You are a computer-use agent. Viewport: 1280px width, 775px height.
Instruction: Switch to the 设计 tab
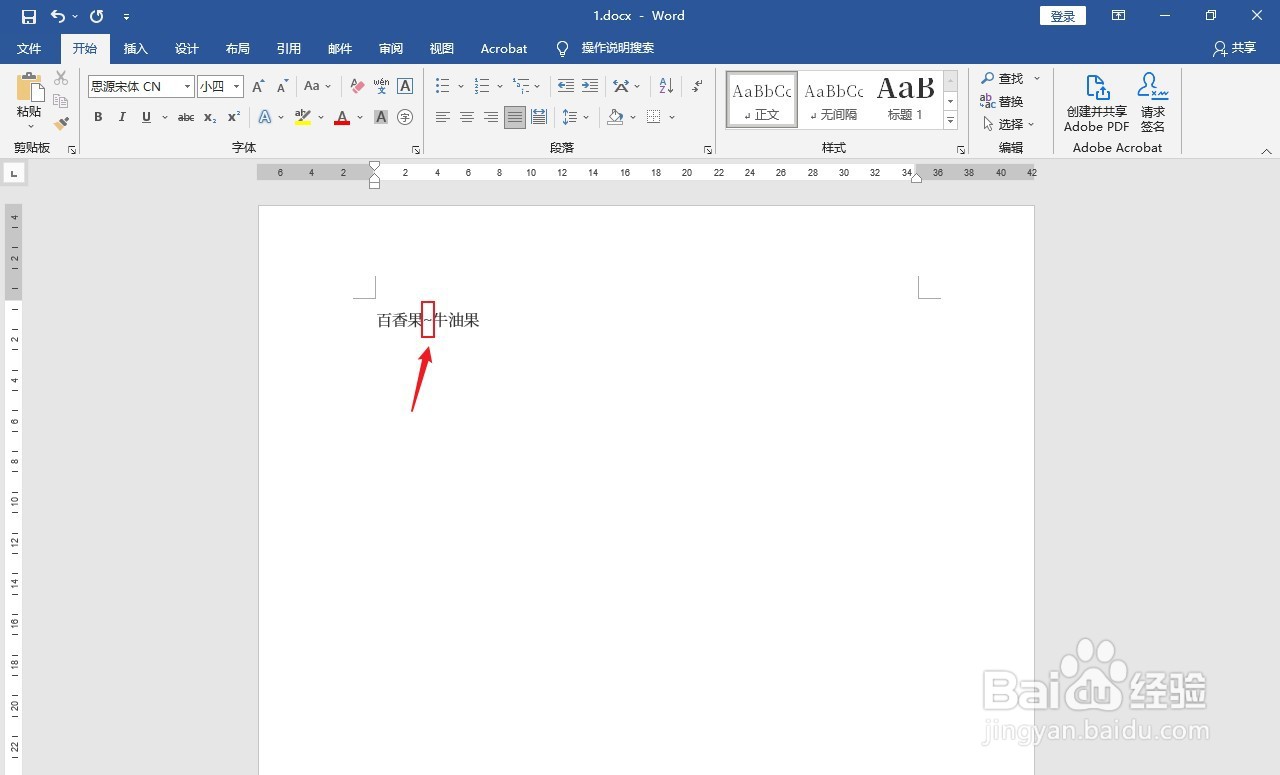tap(187, 48)
